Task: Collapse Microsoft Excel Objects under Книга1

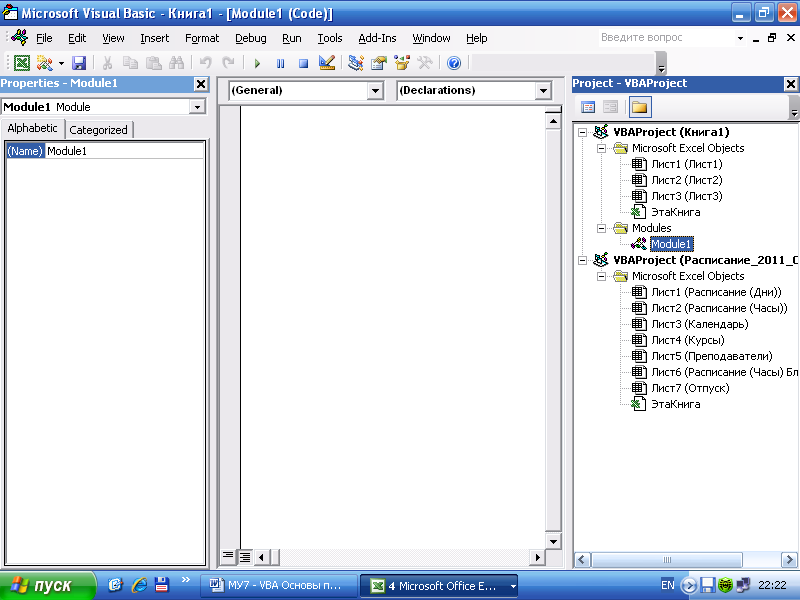Action: (602, 148)
